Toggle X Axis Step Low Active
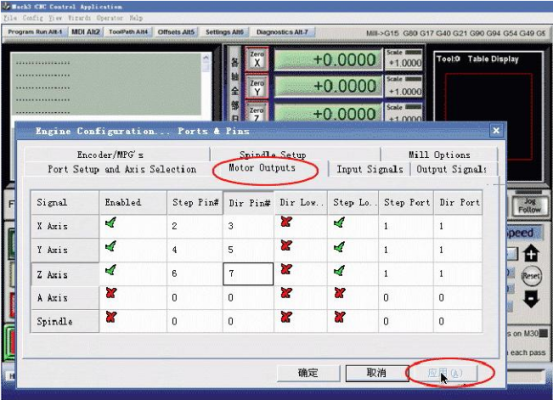Image resolution: width=554 pixels, height=401 pixels. [x=340, y=223]
